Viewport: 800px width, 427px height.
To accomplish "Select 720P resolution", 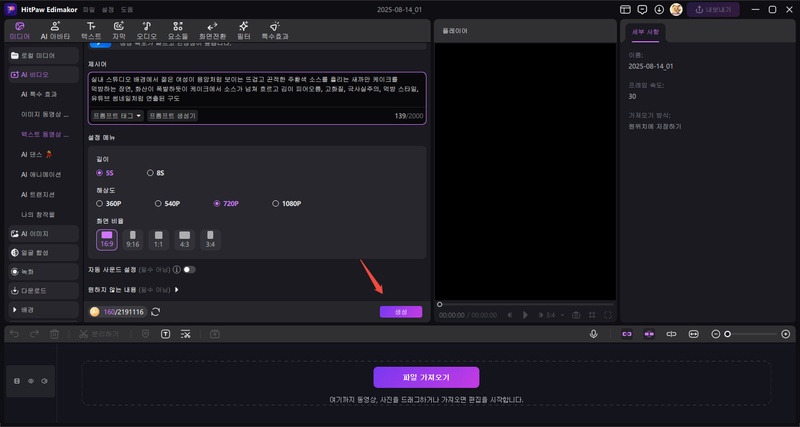I will [x=226, y=204].
